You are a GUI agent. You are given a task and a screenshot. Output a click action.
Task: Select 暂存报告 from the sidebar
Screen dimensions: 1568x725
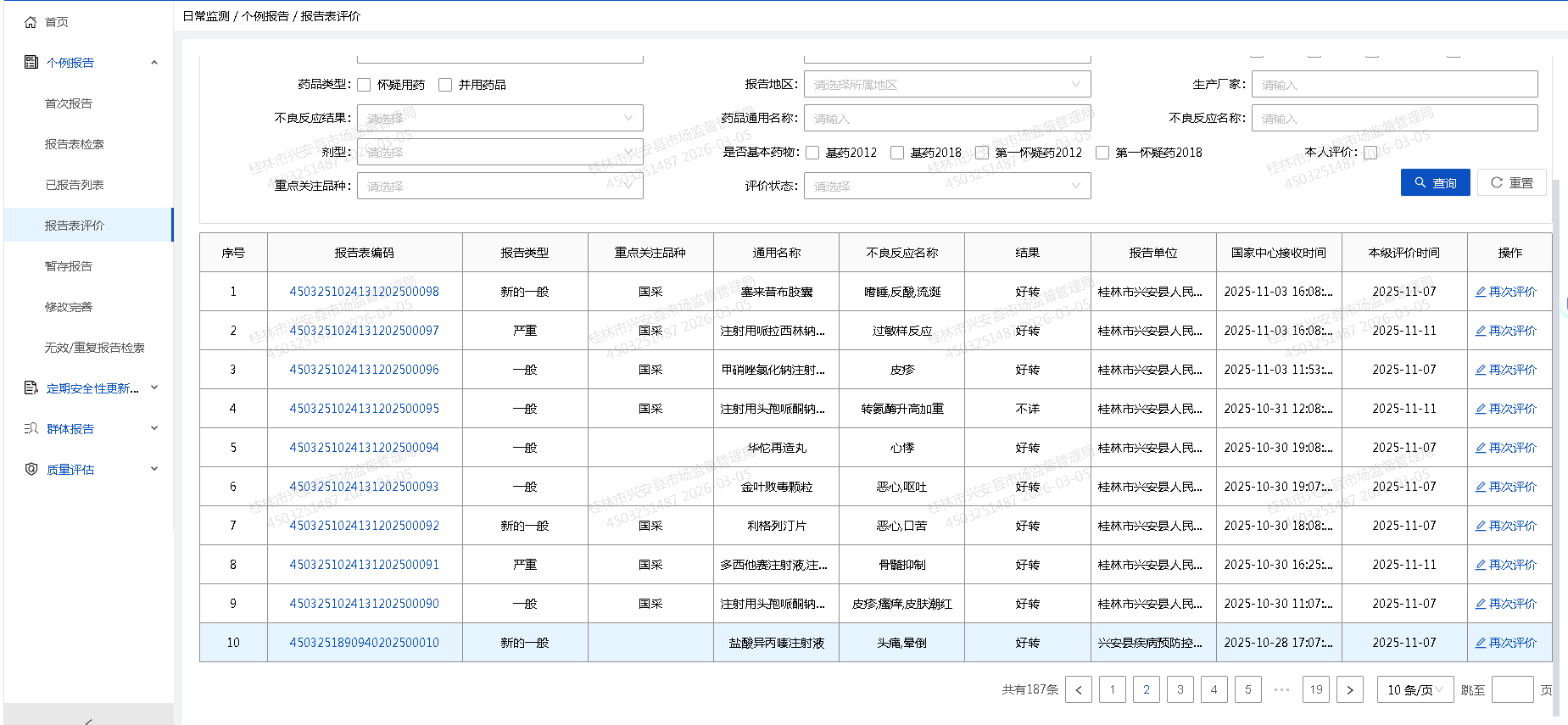(x=69, y=266)
